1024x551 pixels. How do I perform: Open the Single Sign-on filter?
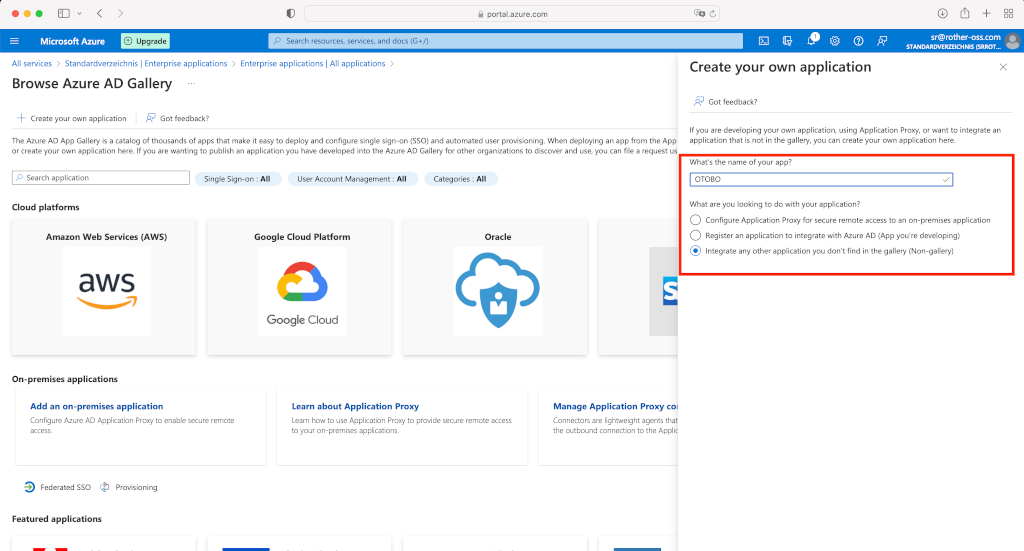[x=238, y=179]
